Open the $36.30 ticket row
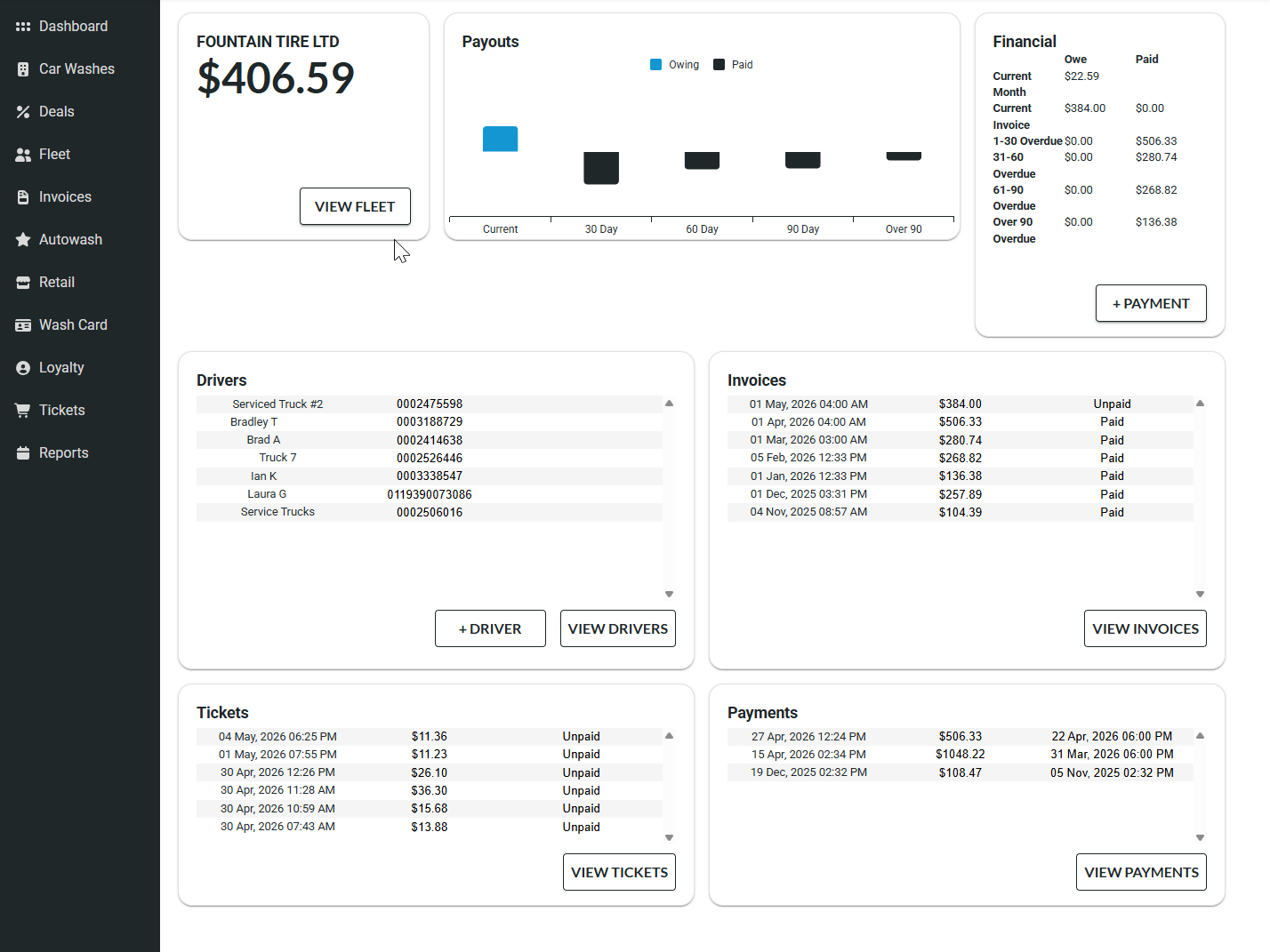 coord(430,791)
